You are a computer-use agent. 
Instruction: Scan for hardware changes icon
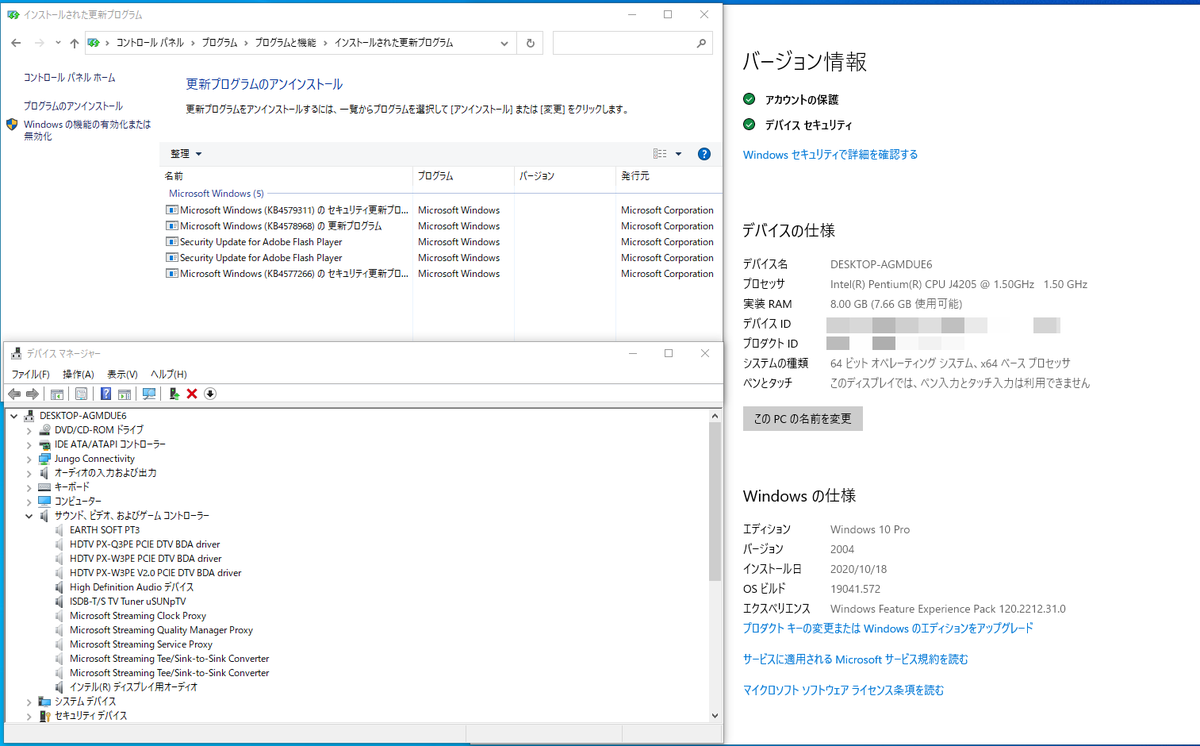(x=149, y=394)
